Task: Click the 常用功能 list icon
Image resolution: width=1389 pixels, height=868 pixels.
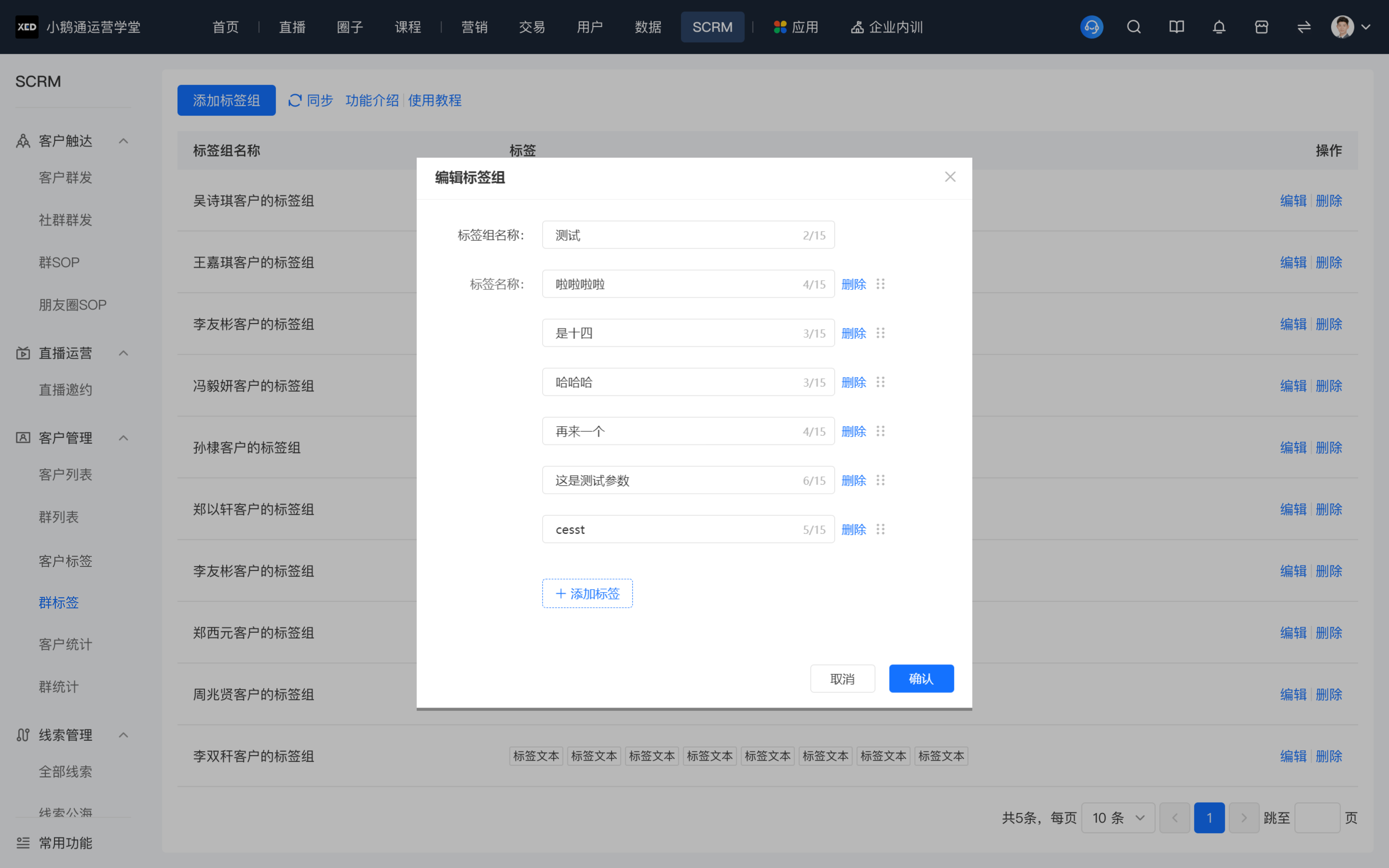Action: 23,843
